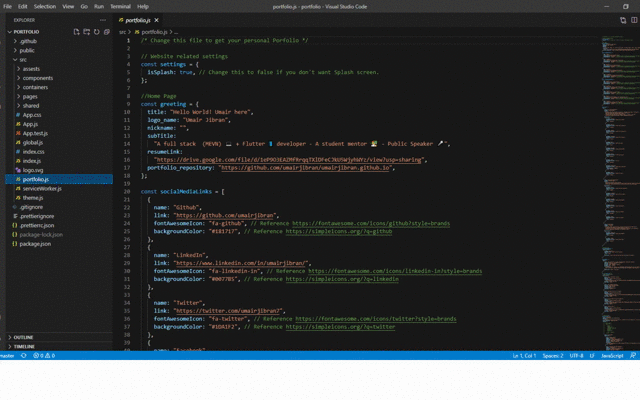Open serviceWorker.js file
This screenshot has height=400, width=640.
(42, 189)
